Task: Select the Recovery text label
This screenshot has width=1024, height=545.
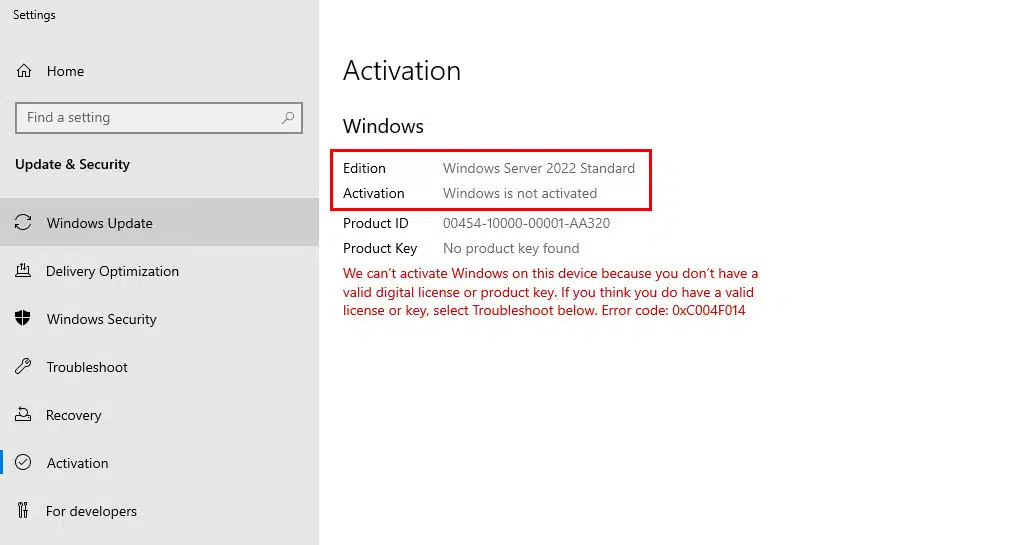Action: click(x=74, y=415)
